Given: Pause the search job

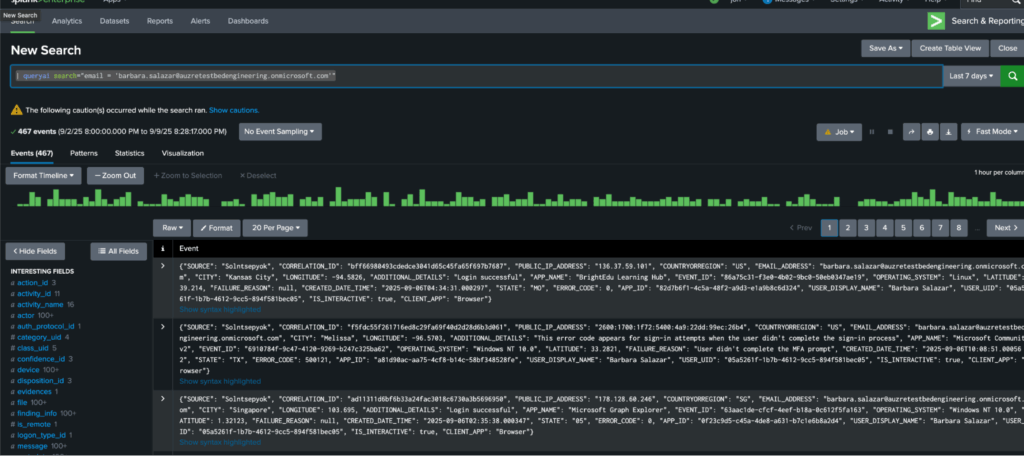Looking at the screenshot, I should coord(871,132).
